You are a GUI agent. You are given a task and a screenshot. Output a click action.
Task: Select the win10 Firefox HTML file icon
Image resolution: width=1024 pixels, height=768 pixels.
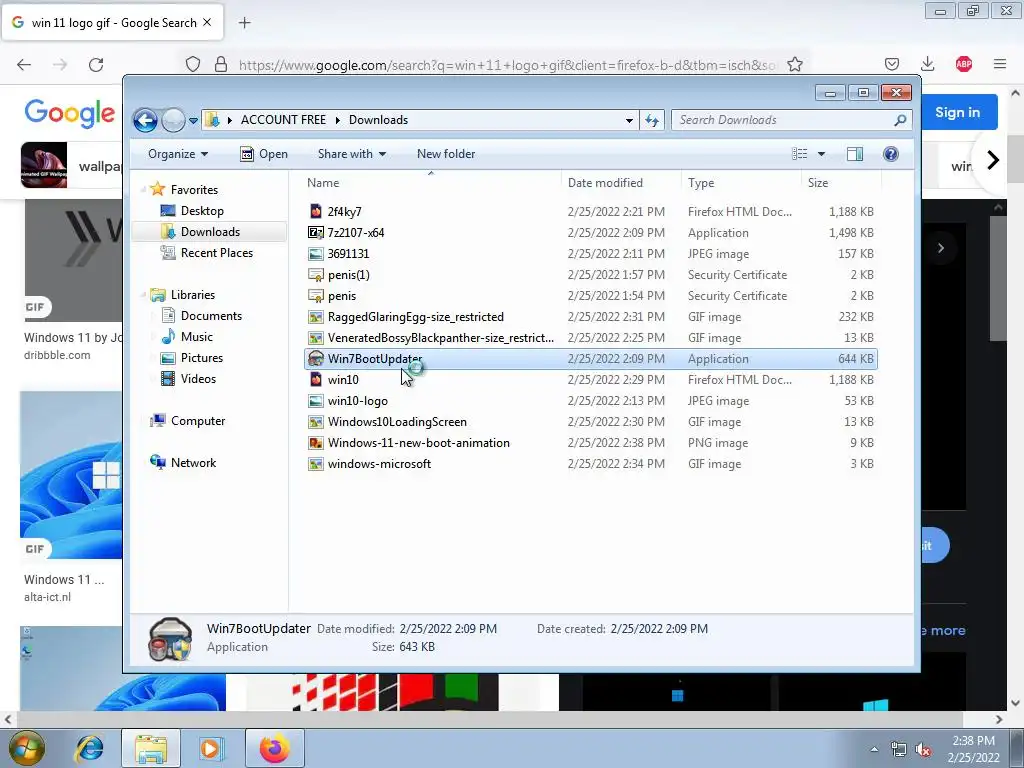[x=316, y=379]
